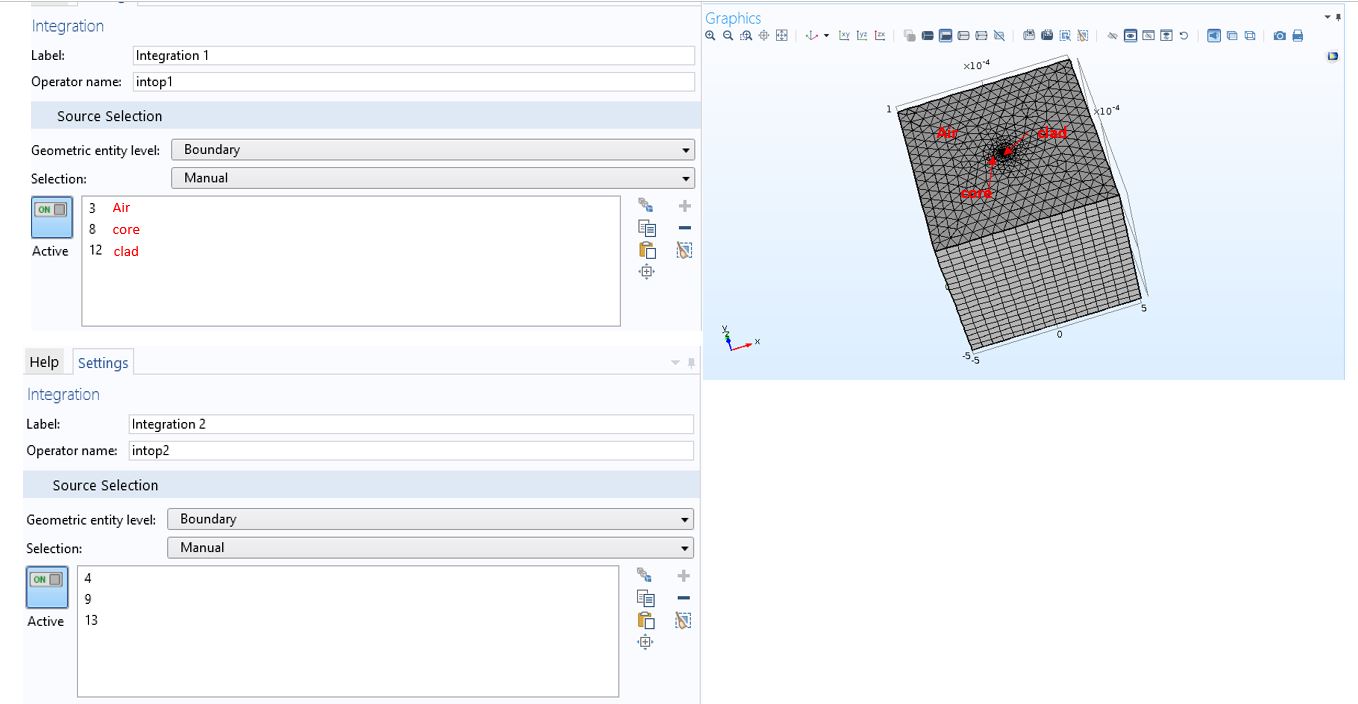Image resolution: width=1358 pixels, height=704 pixels.
Task: Open Integration 1 Geometric entity level dropdown
Action: point(432,150)
